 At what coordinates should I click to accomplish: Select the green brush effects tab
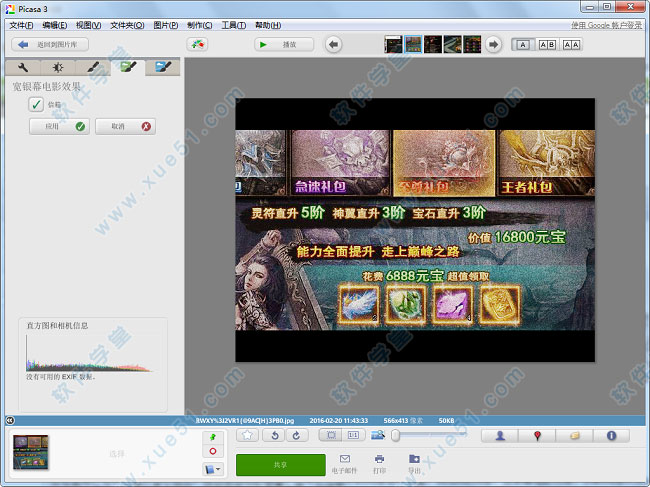(128, 67)
